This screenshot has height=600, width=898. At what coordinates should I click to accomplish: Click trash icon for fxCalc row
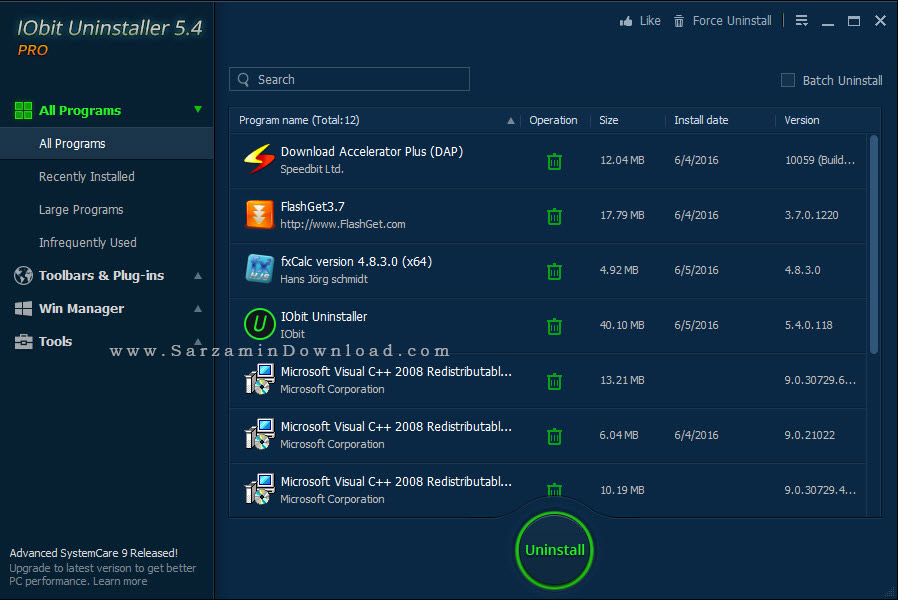point(554,271)
